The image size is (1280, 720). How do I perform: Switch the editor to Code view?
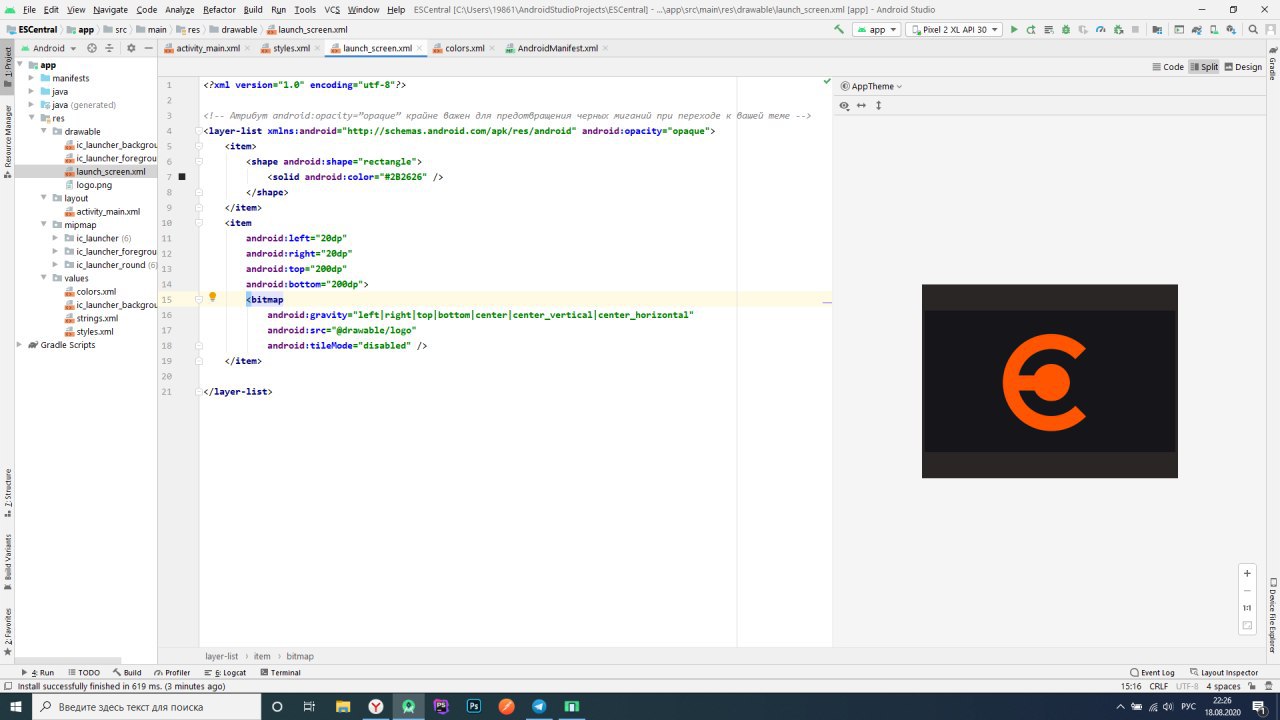1167,67
